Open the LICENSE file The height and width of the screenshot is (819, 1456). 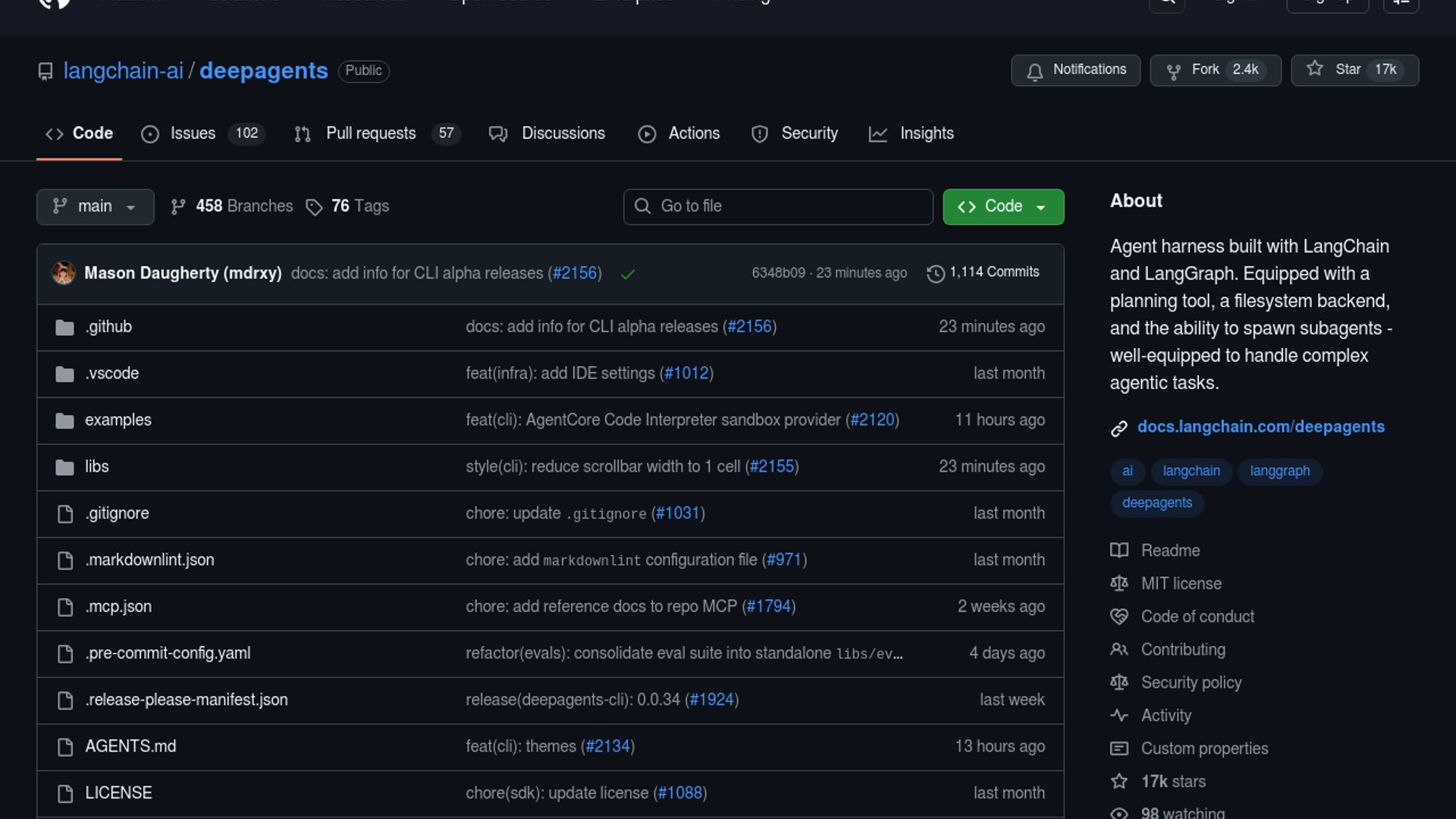[x=118, y=792]
